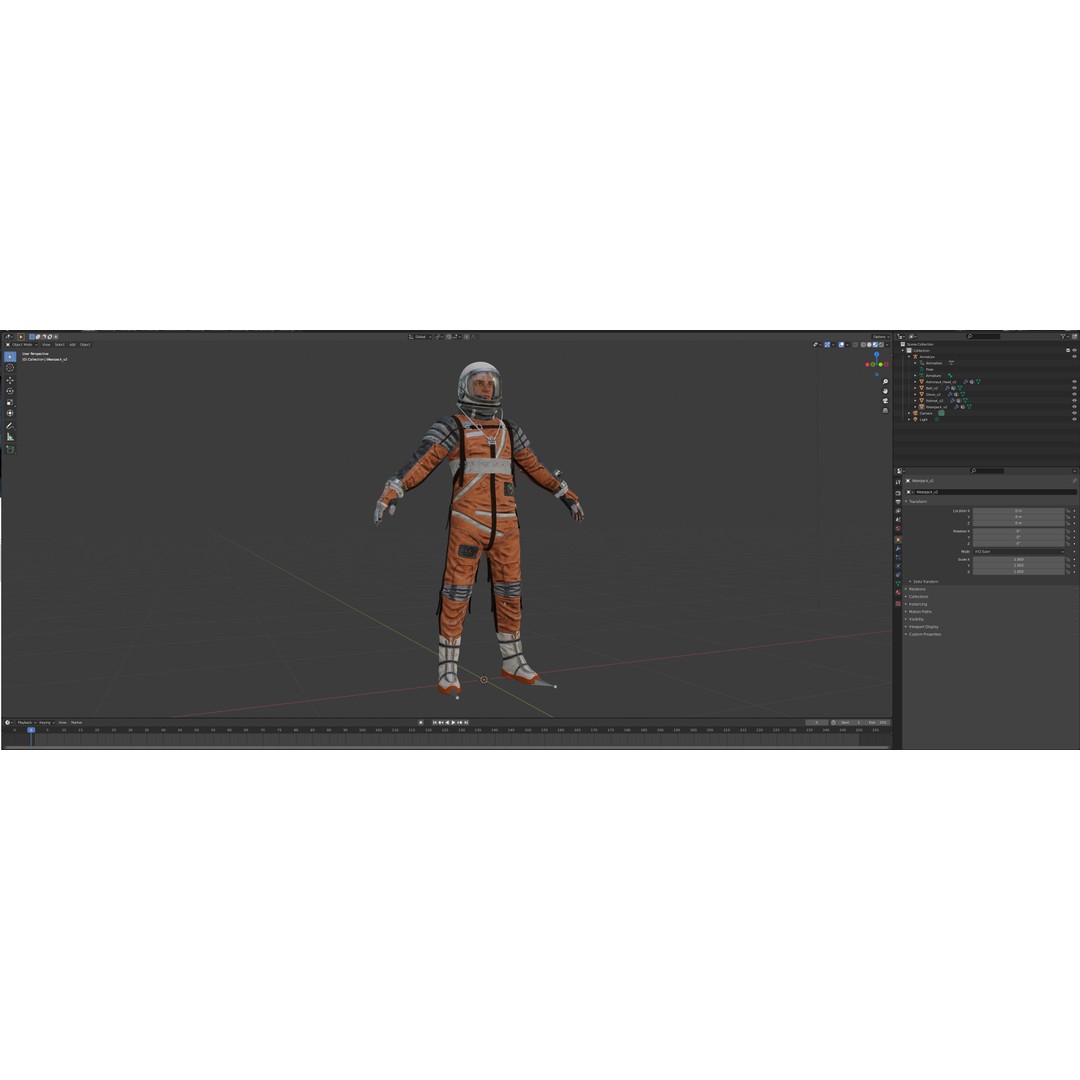Open the Output properties tab
The height and width of the screenshot is (1080, 1080).
pos(898,502)
